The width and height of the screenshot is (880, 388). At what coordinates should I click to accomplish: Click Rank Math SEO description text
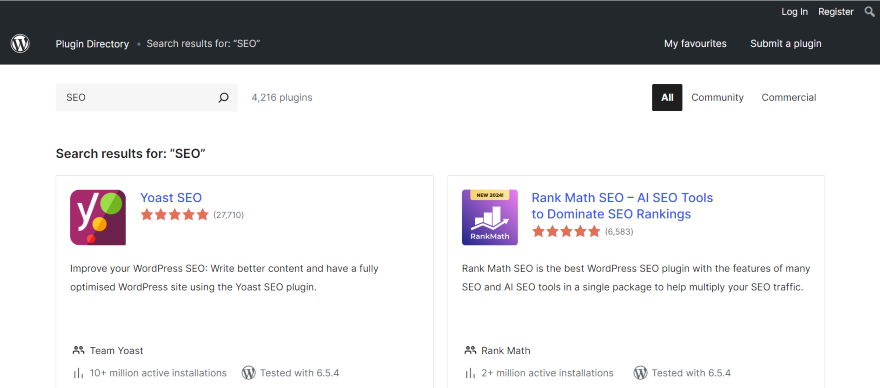pos(636,278)
